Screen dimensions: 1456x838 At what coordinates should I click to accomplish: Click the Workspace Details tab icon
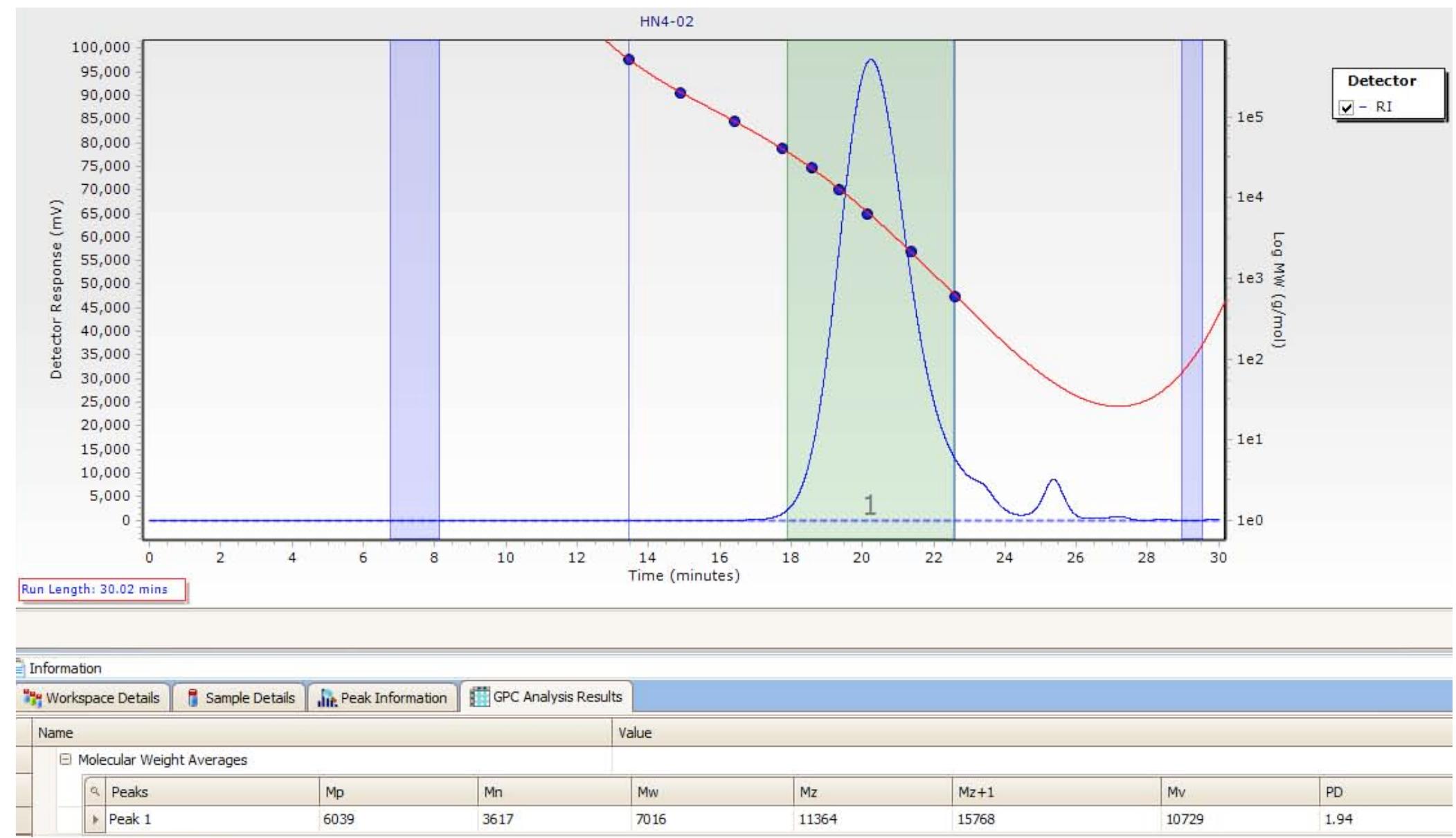point(33,698)
